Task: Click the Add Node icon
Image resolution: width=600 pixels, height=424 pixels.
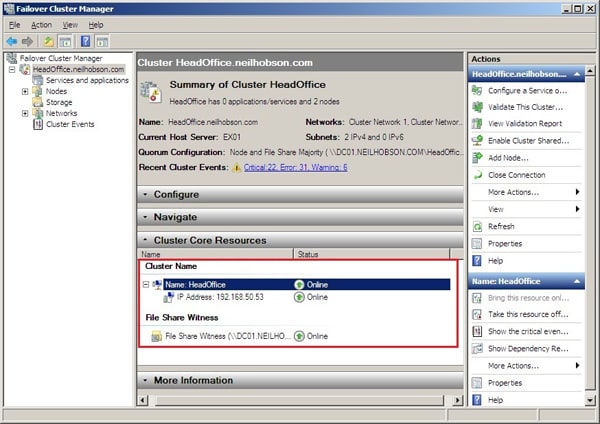Action: [x=477, y=158]
